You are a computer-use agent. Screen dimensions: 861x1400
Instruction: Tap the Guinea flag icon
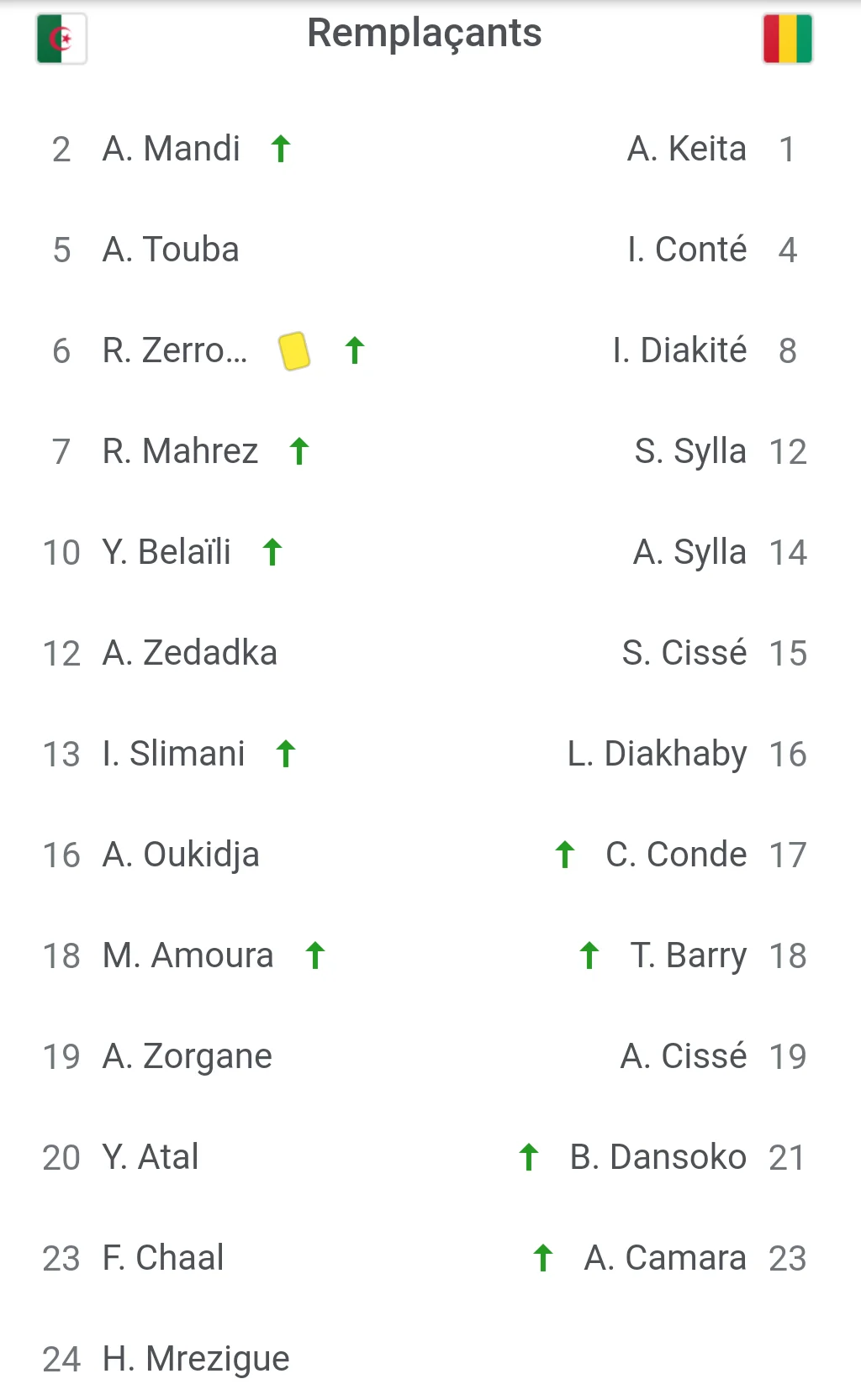(787, 39)
